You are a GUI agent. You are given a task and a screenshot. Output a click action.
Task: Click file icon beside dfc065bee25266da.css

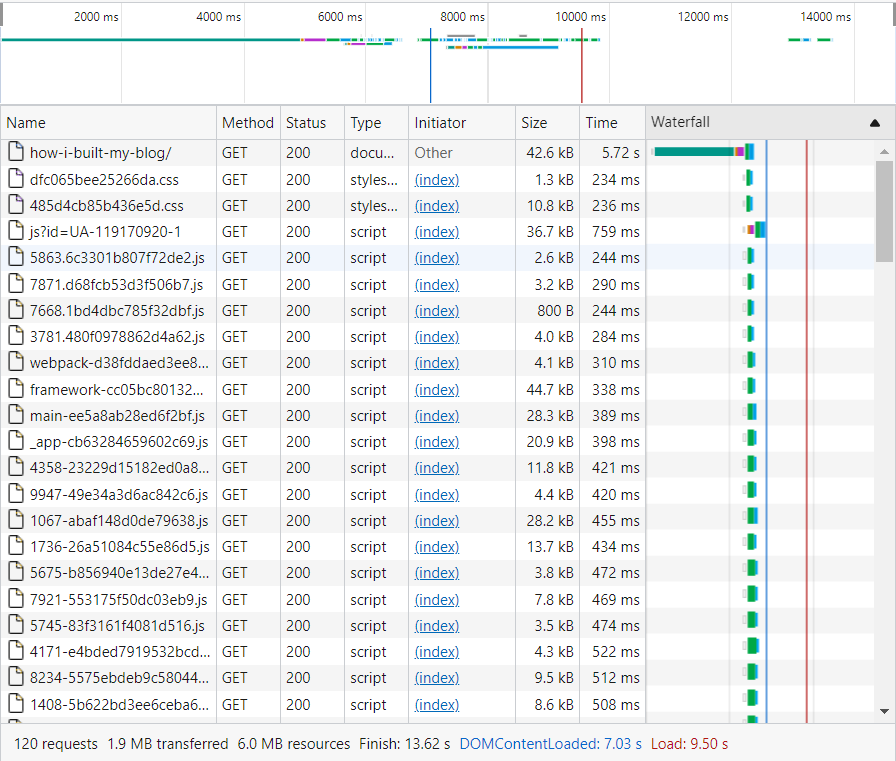(x=16, y=179)
